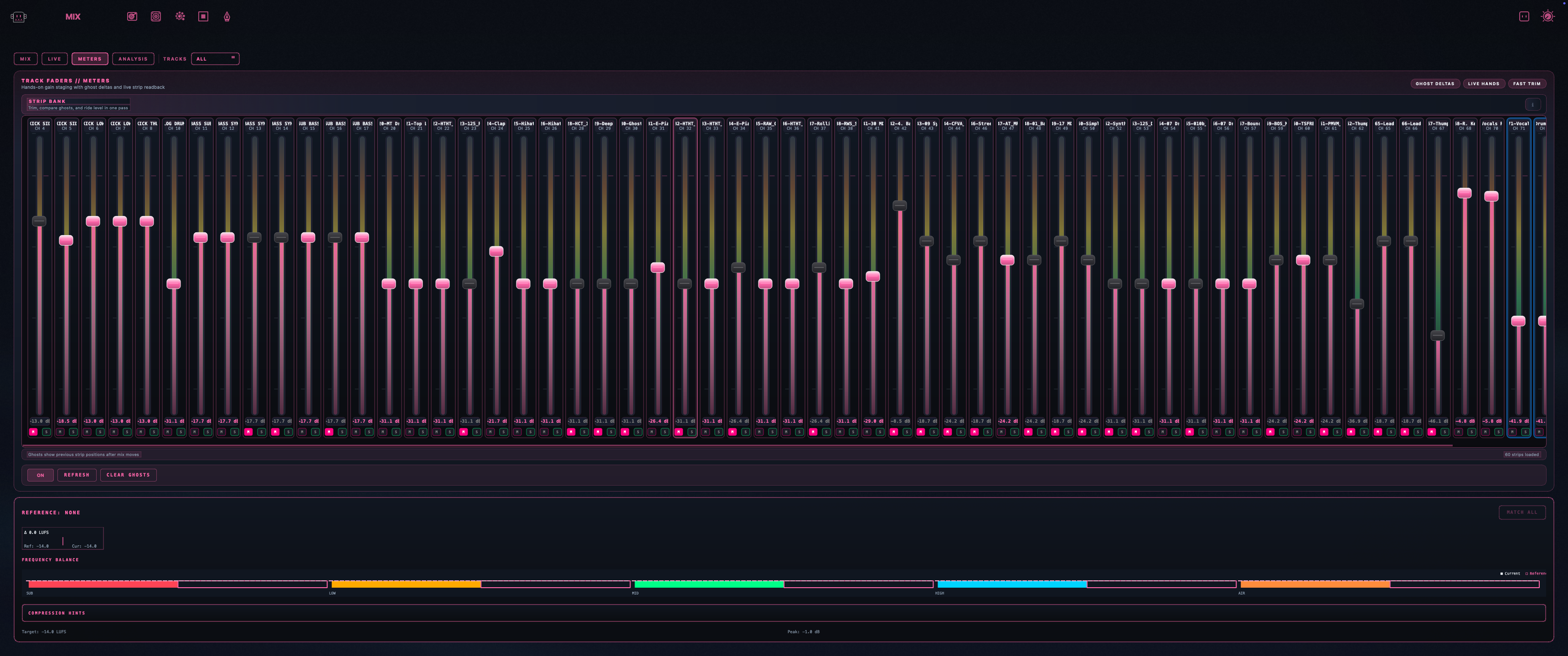Click the CLEAR GHOSTS button

point(128,475)
